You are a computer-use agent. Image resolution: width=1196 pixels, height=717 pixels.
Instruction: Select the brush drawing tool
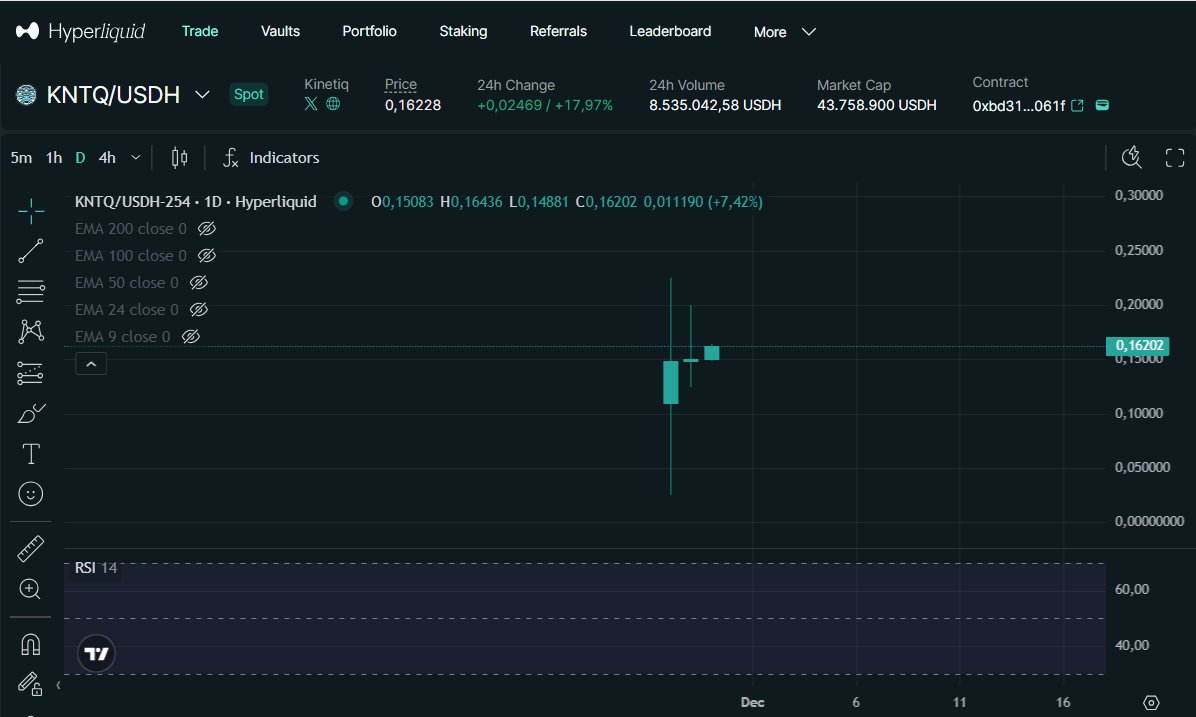click(x=31, y=413)
